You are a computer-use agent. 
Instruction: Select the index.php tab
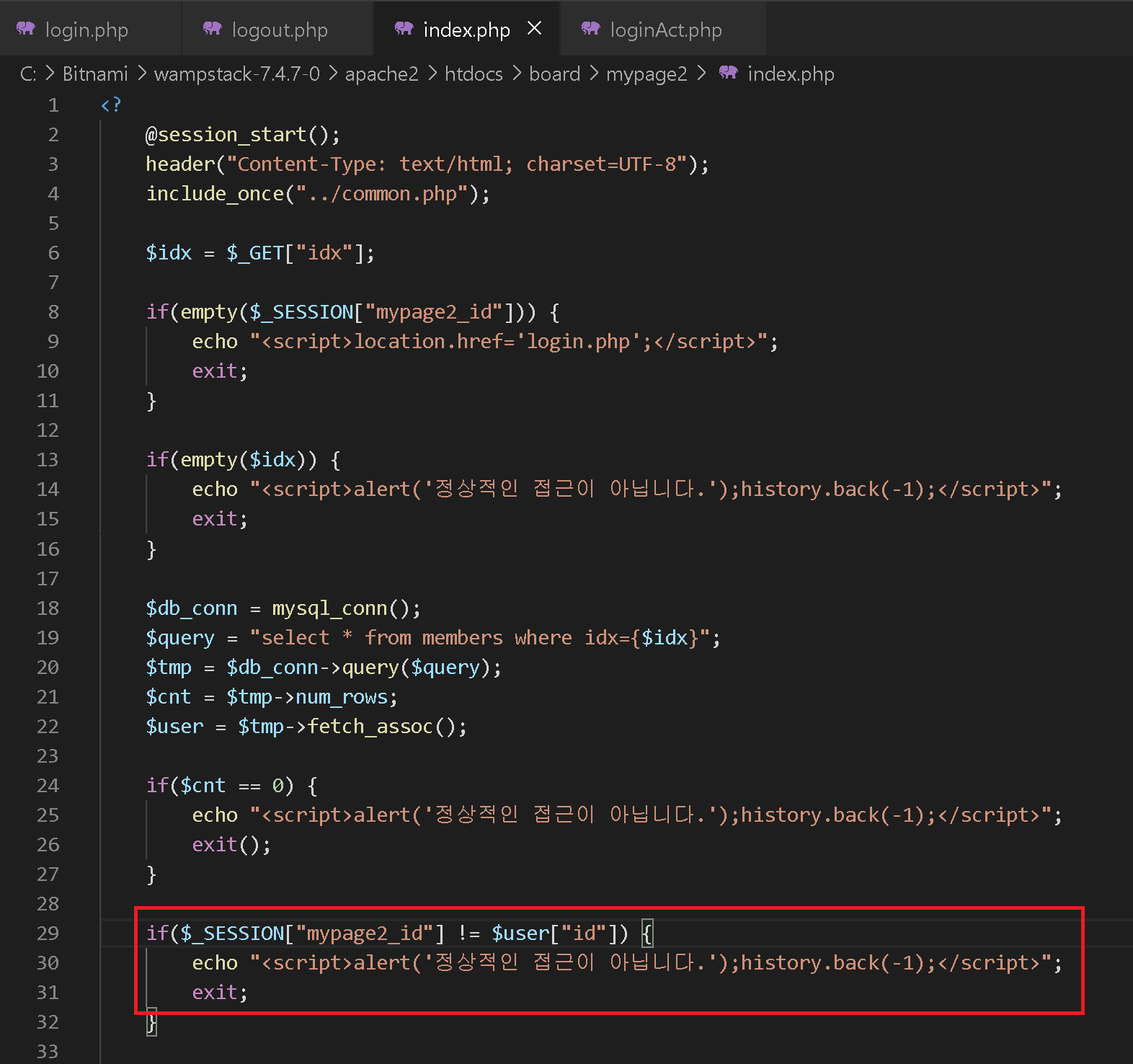pyautogui.click(x=466, y=30)
